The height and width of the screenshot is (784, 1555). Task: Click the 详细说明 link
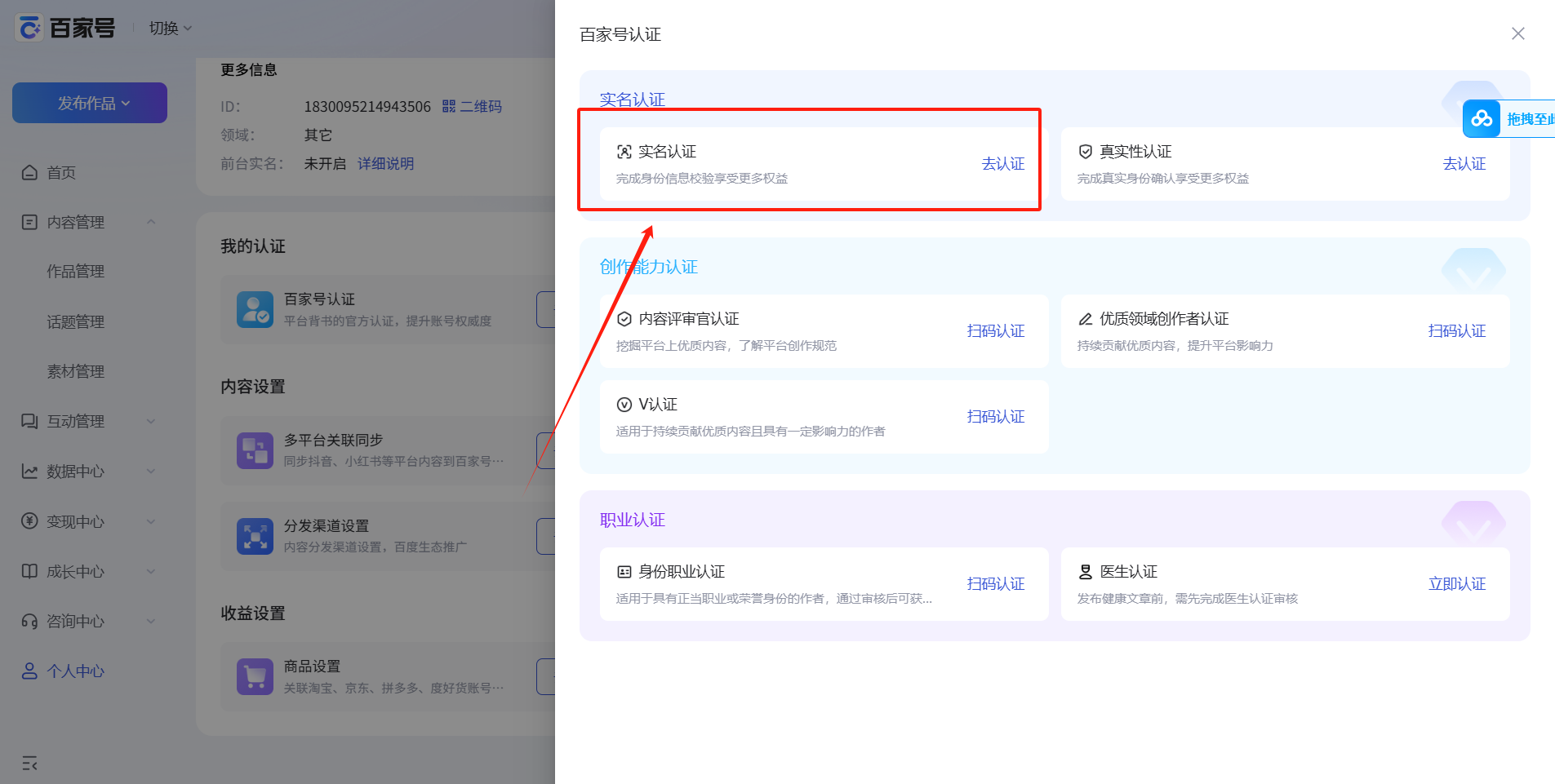pos(385,164)
